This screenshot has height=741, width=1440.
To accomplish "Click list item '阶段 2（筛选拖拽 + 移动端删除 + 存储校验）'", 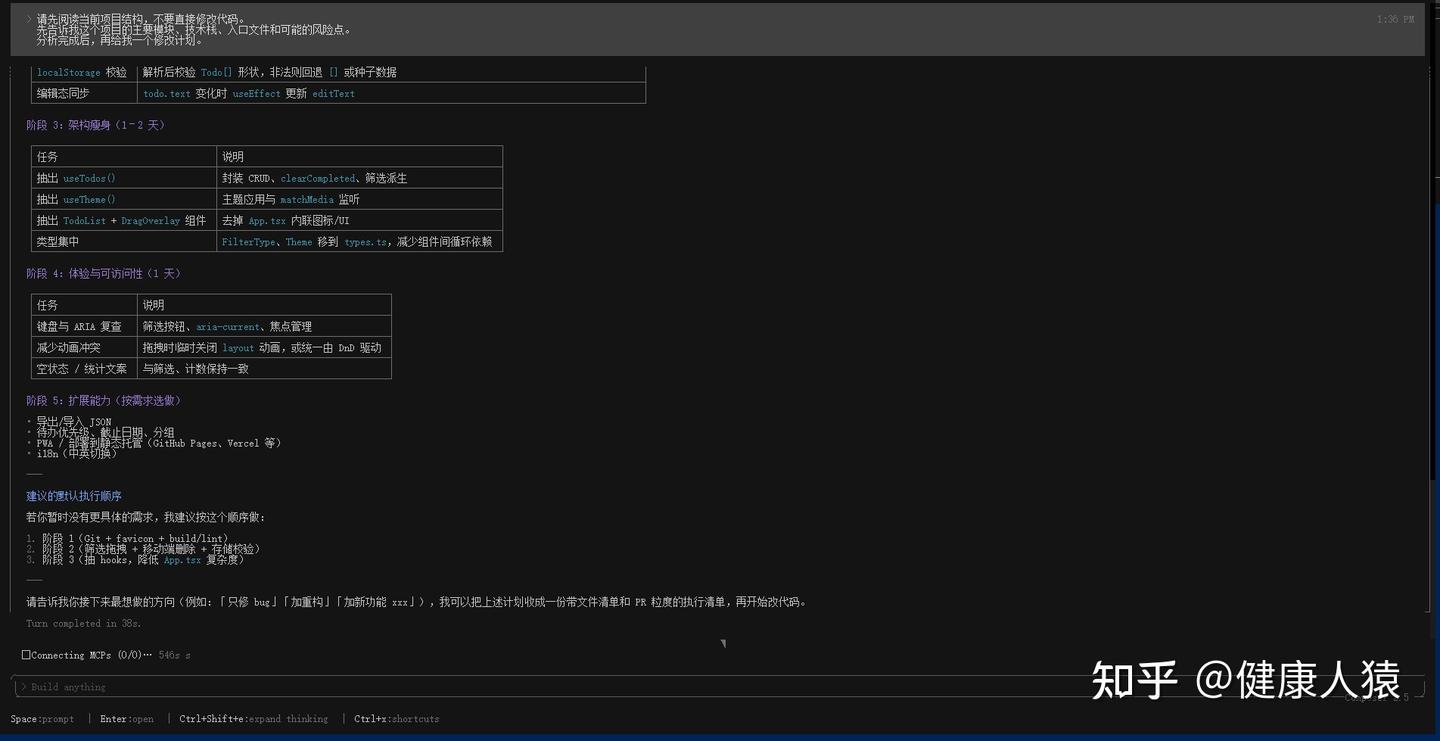I will point(151,549).
